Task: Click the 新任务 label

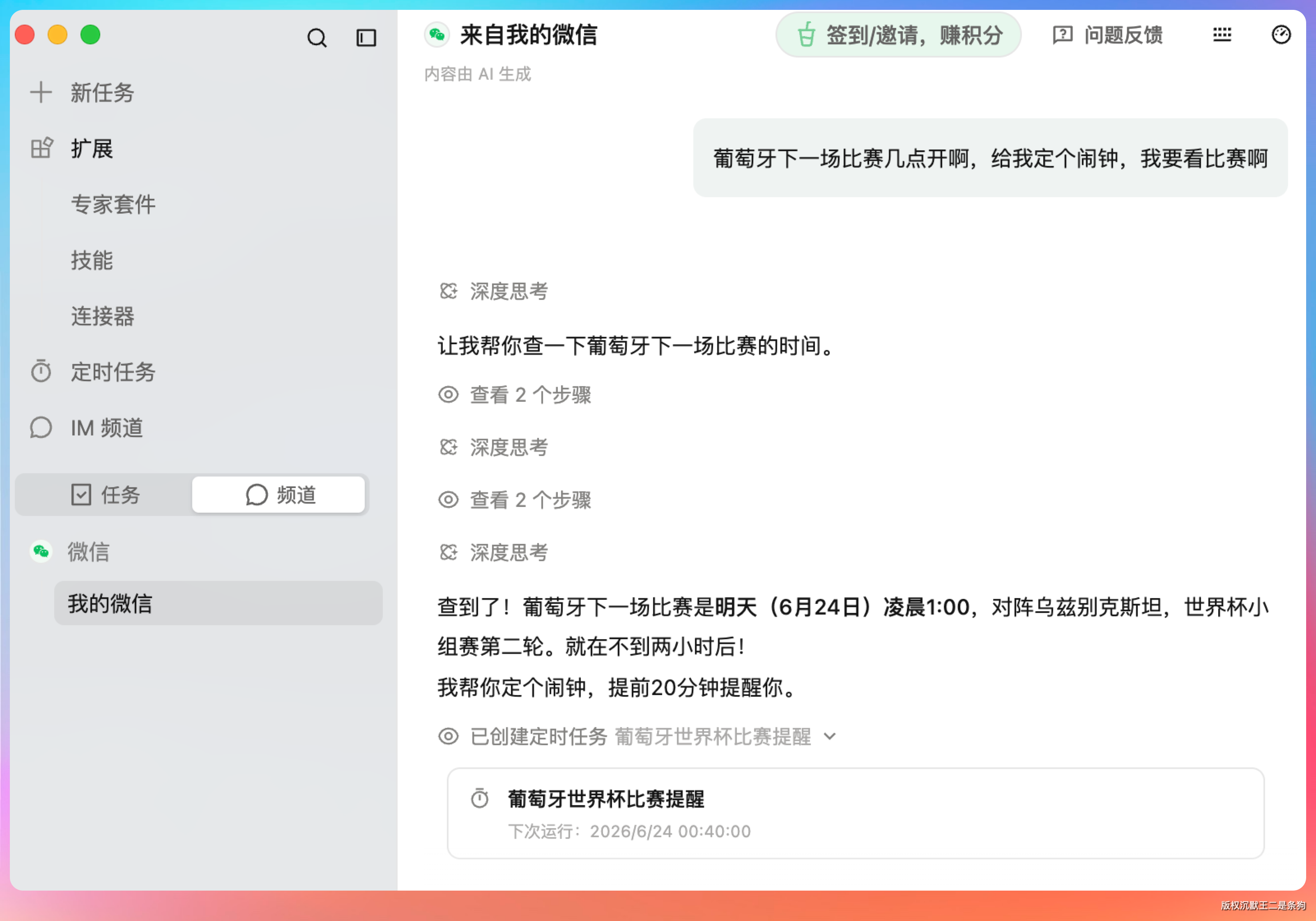Action: pos(103,92)
